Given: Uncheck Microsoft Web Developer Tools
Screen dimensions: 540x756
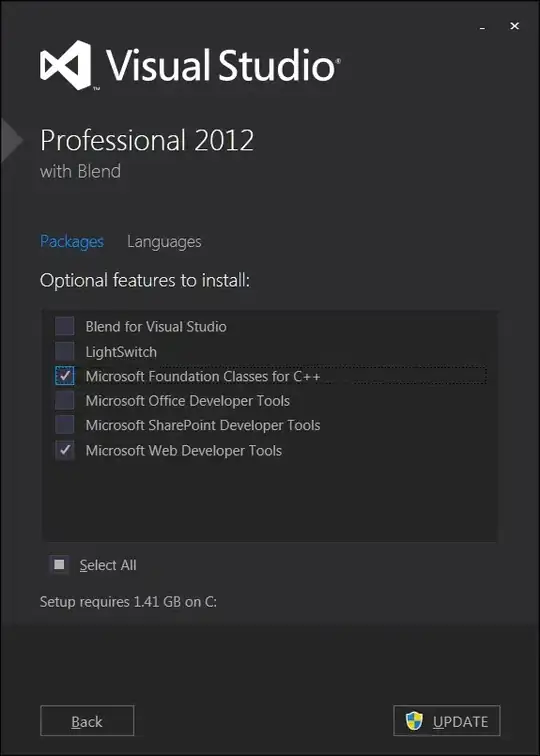Looking at the screenshot, I should pyautogui.click(x=64, y=450).
